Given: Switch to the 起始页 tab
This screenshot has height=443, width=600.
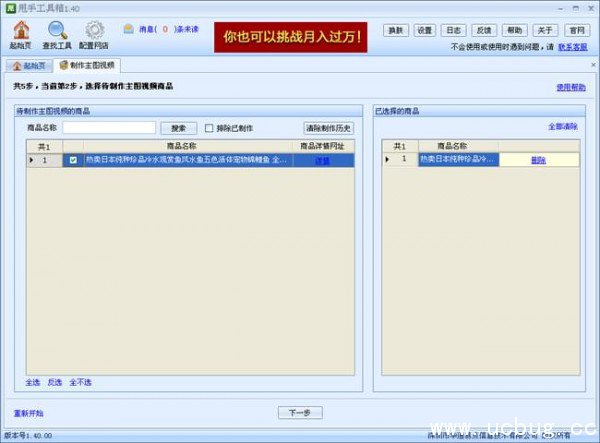Looking at the screenshot, I should click(x=30, y=65).
